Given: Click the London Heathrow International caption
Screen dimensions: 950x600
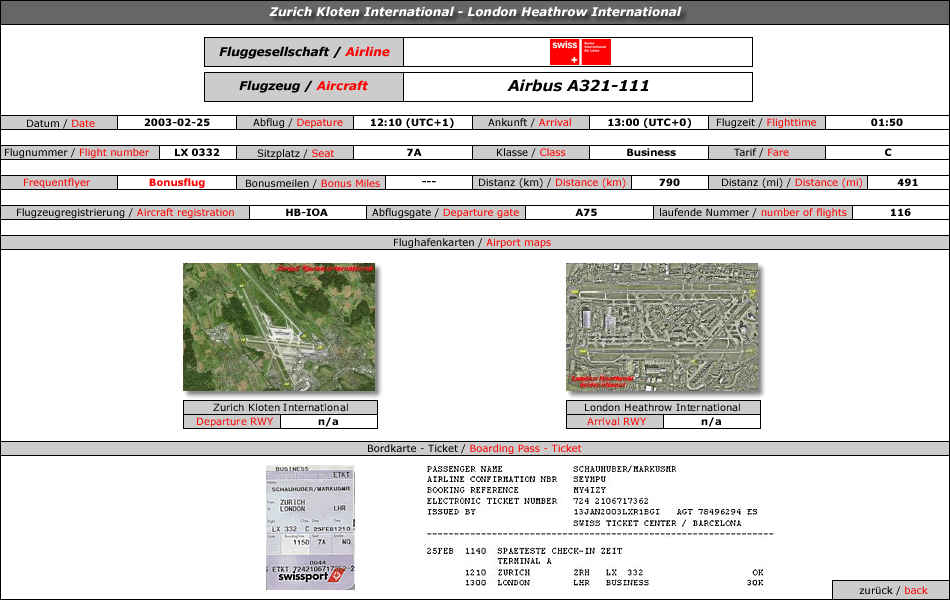Looking at the screenshot, I should pos(663,407).
